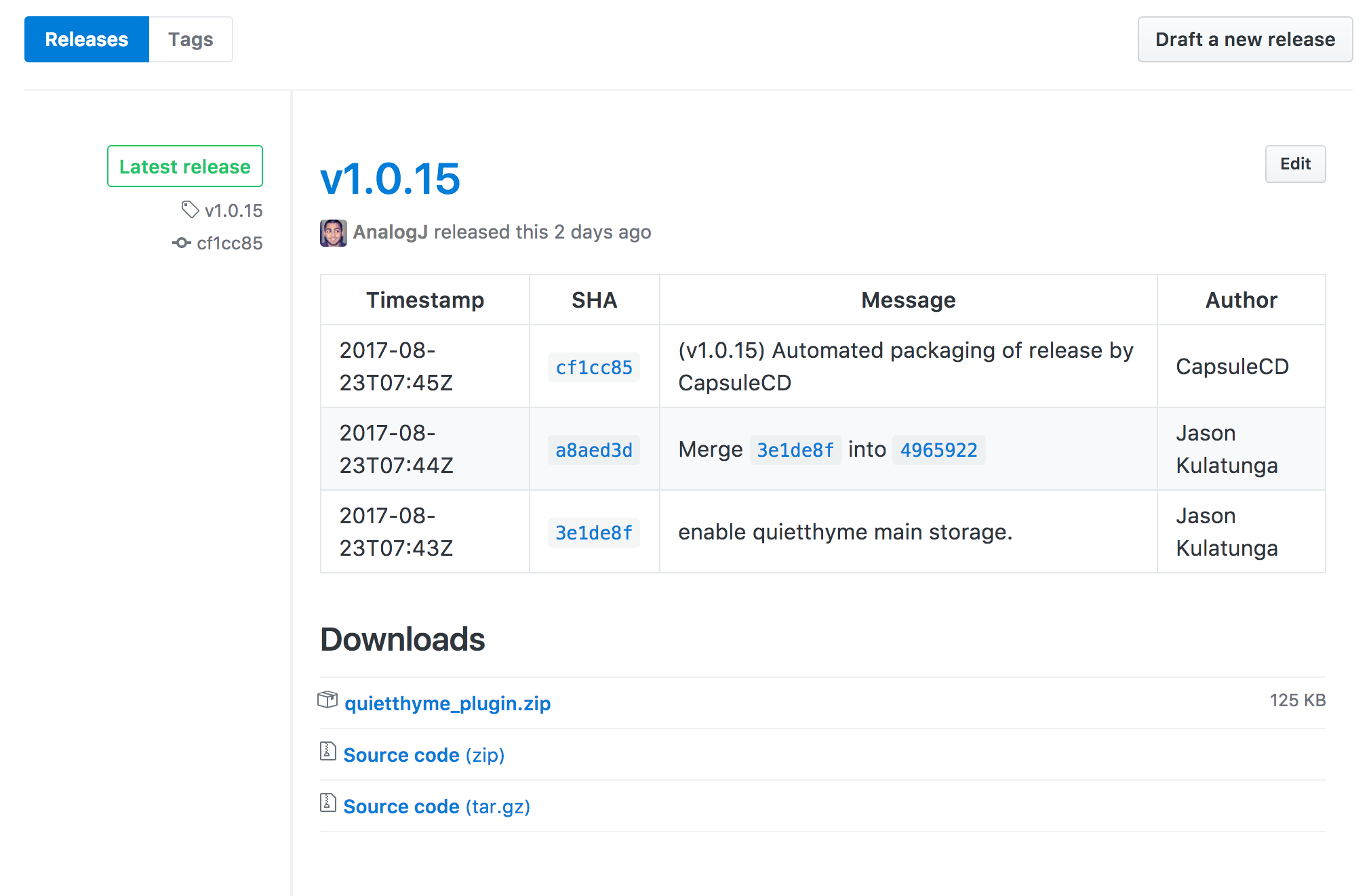Click the Latest release badge
Viewport: 1371px width, 896px height.
pyautogui.click(x=185, y=166)
